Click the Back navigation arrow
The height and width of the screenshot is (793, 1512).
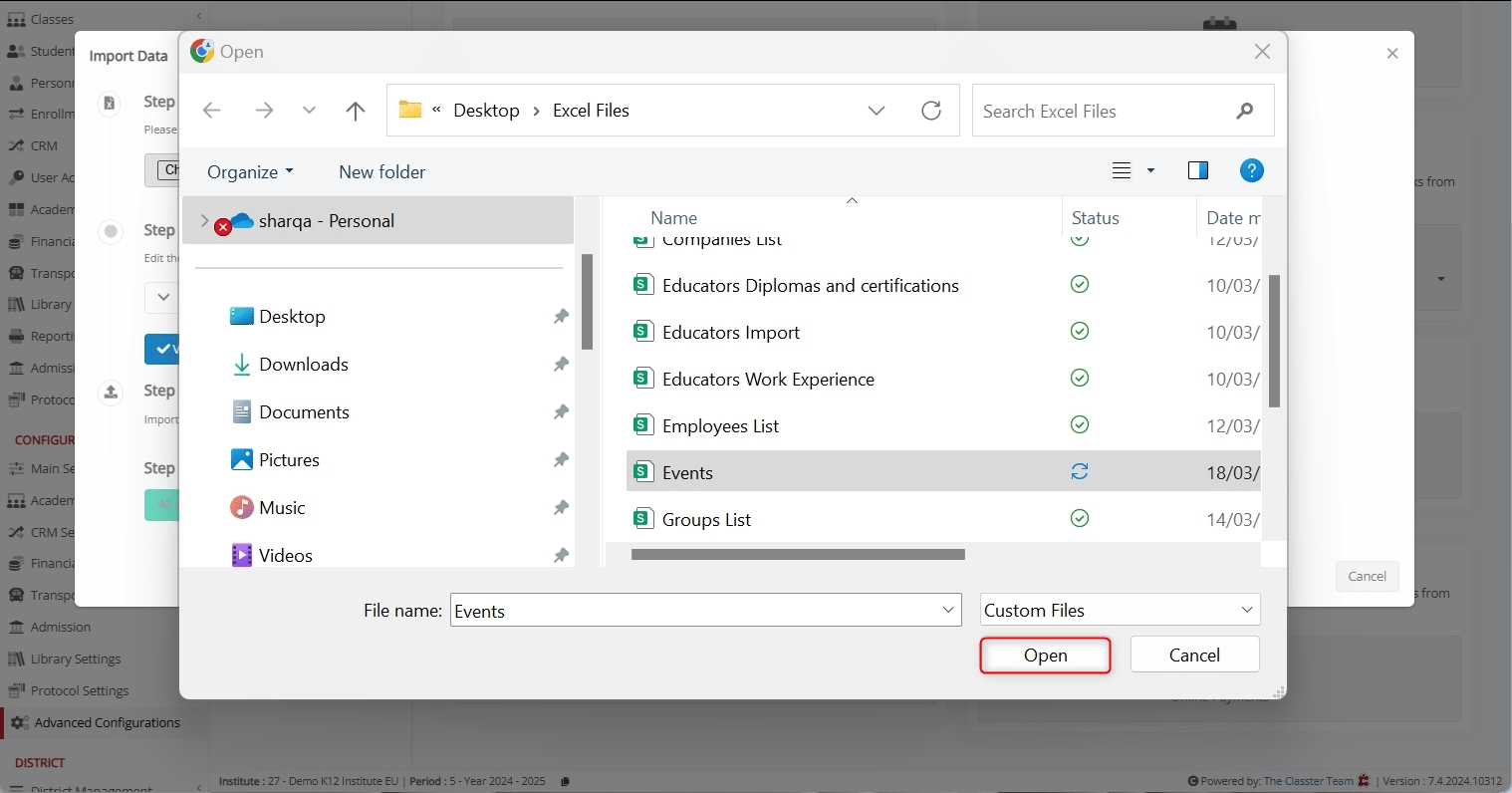[211, 111]
